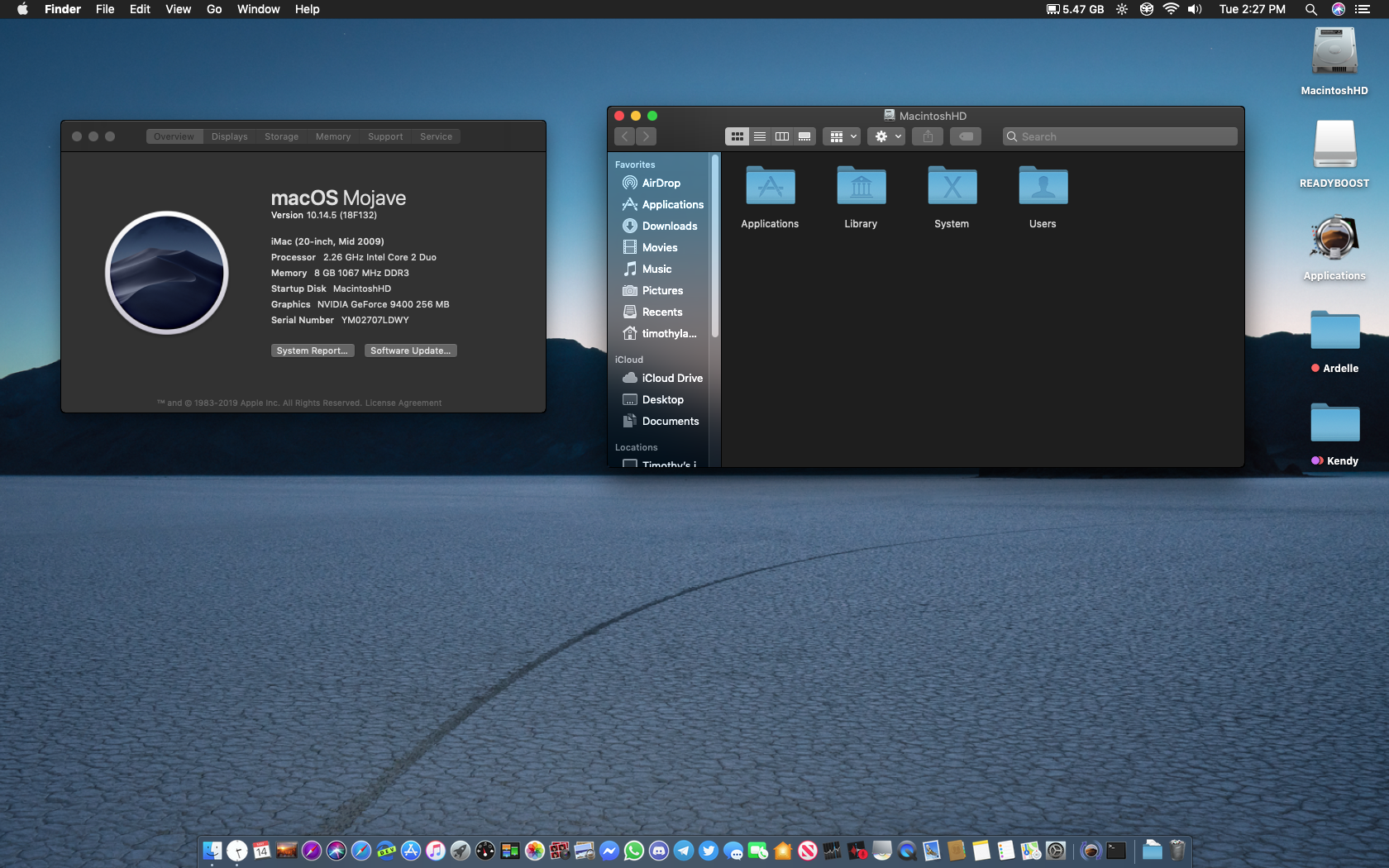The height and width of the screenshot is (868, 1389).
Task: Select the READYBOOST drive on the desktop
Action: click(x=1334, y=155)
